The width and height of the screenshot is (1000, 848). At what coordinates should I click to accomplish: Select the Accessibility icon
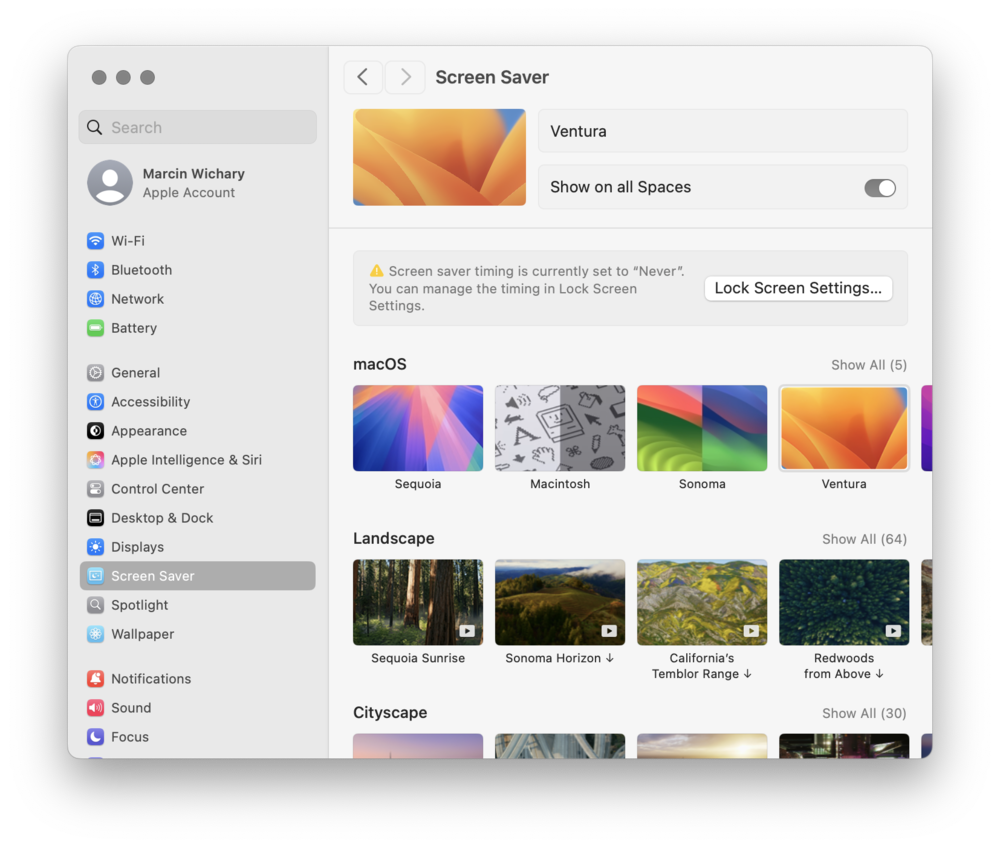tap(95, 402)
